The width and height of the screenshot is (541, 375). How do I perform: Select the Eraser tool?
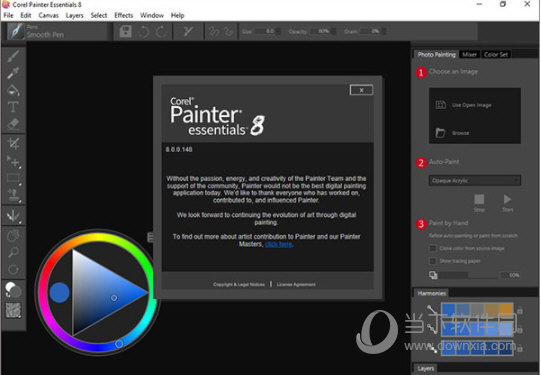[x=13, y=124]
